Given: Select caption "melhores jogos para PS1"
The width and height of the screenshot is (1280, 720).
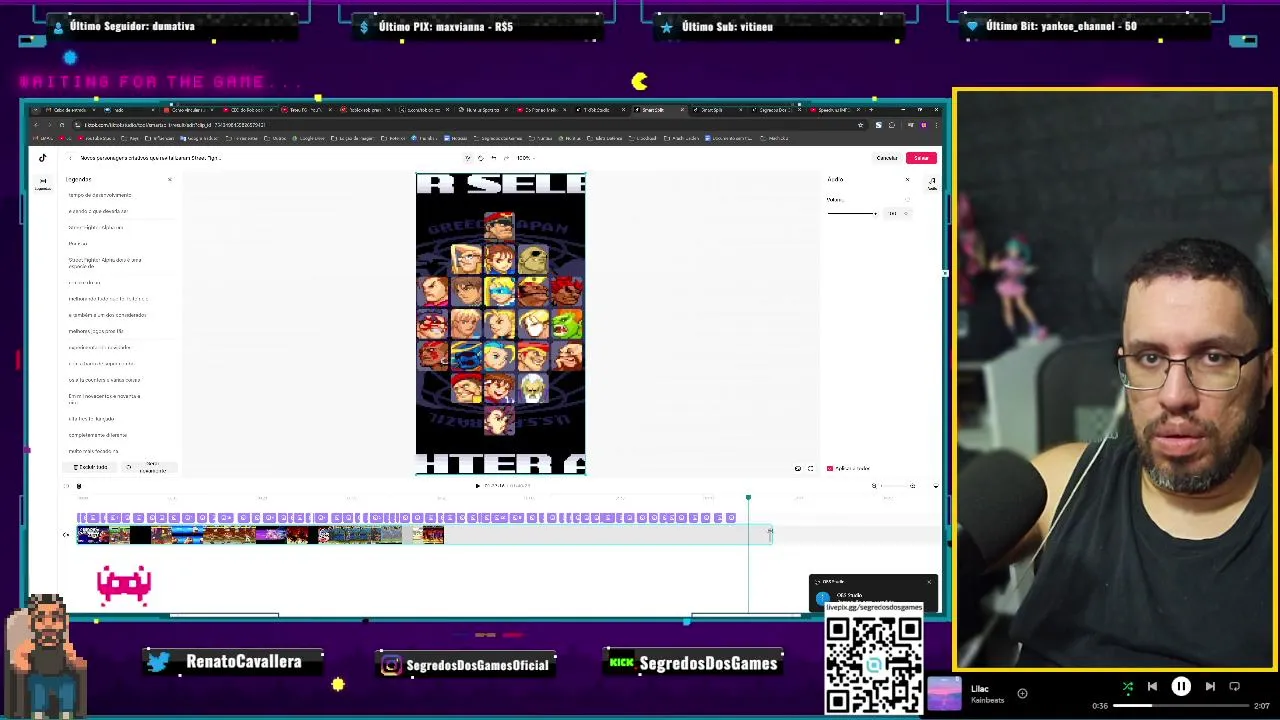Looking at the screenshot, I should point(96,331).
